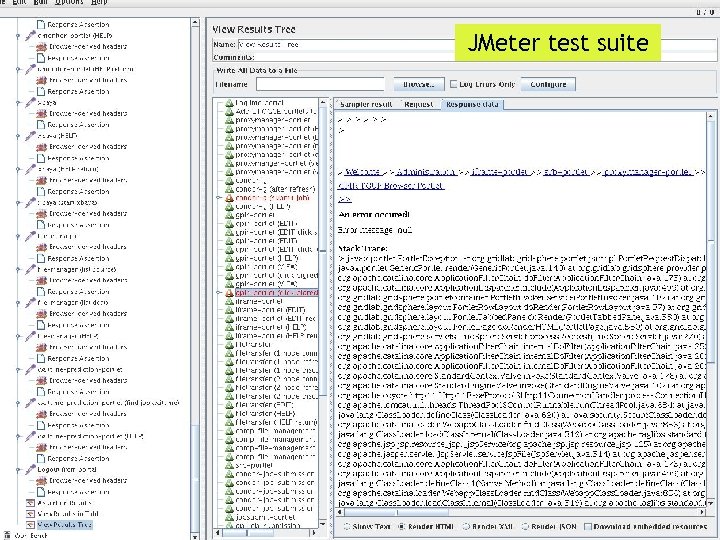Open the Run menu

click(41, 2)
